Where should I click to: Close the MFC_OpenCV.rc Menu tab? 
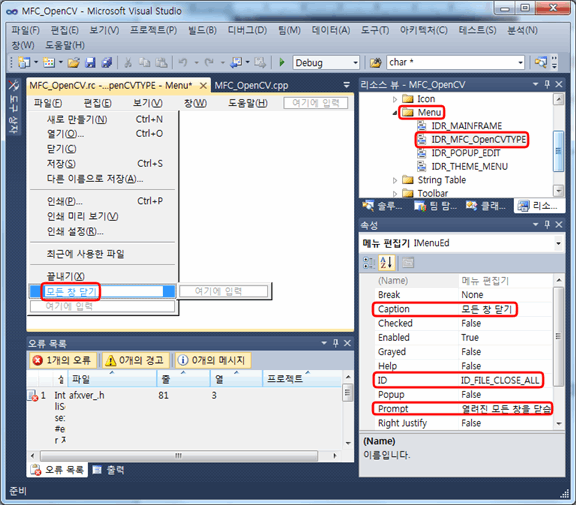(203, 86)
